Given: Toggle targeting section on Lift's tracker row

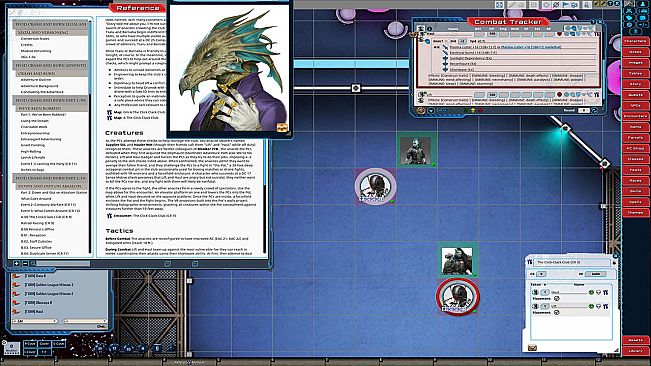Looking at the screenshot, I should [566, 95].
